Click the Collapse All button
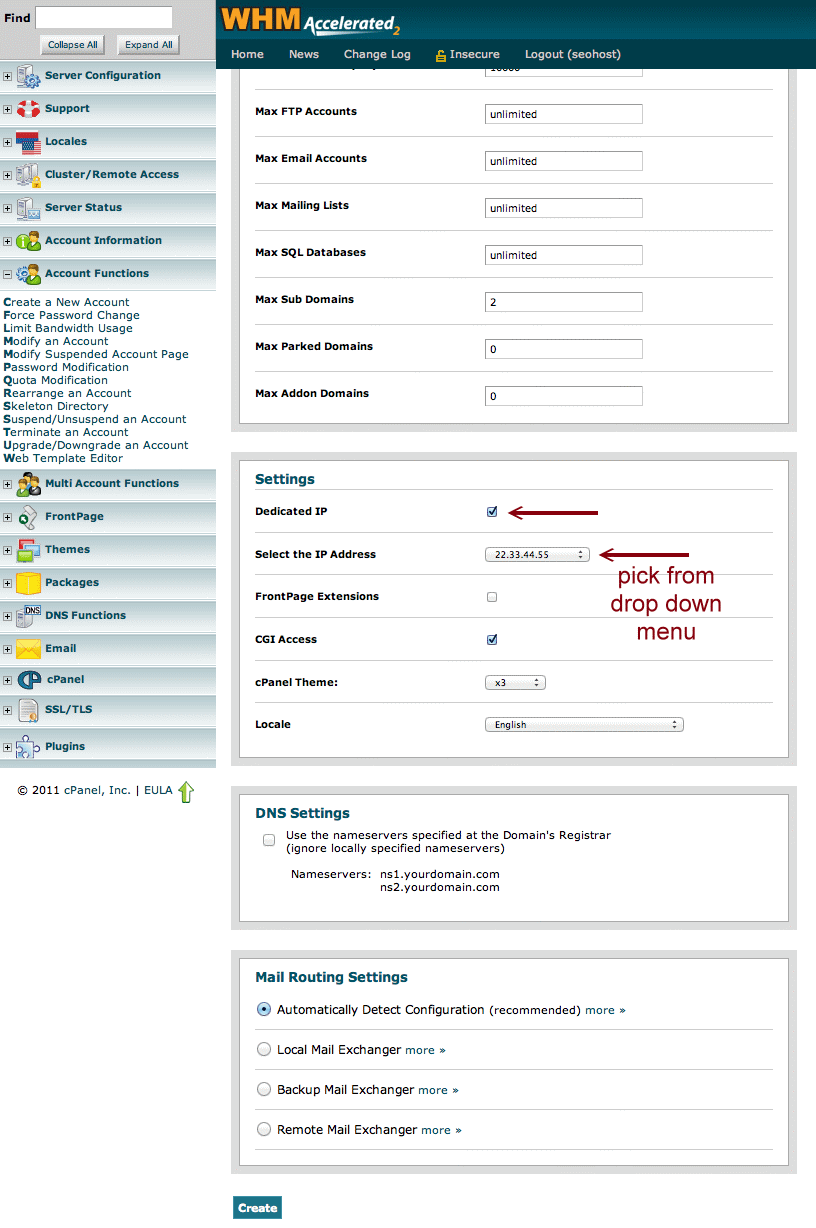The height and width of the screenshot is (1228, 816). (x=73, y=45)
